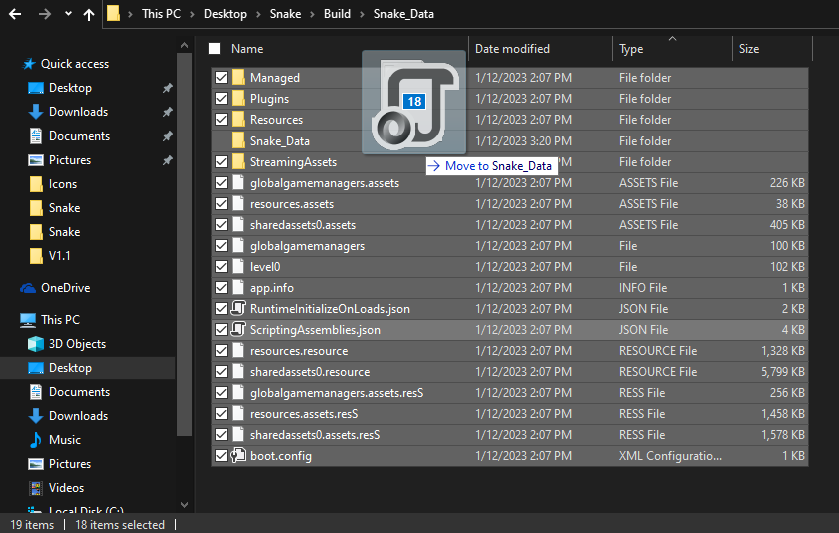
Task: Uncheck globalgamemanagers.assets checkbox
Action: click(222, 182)
